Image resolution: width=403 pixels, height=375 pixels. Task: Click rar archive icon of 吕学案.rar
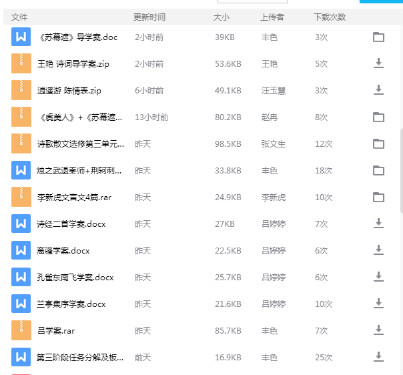[21, 330]
